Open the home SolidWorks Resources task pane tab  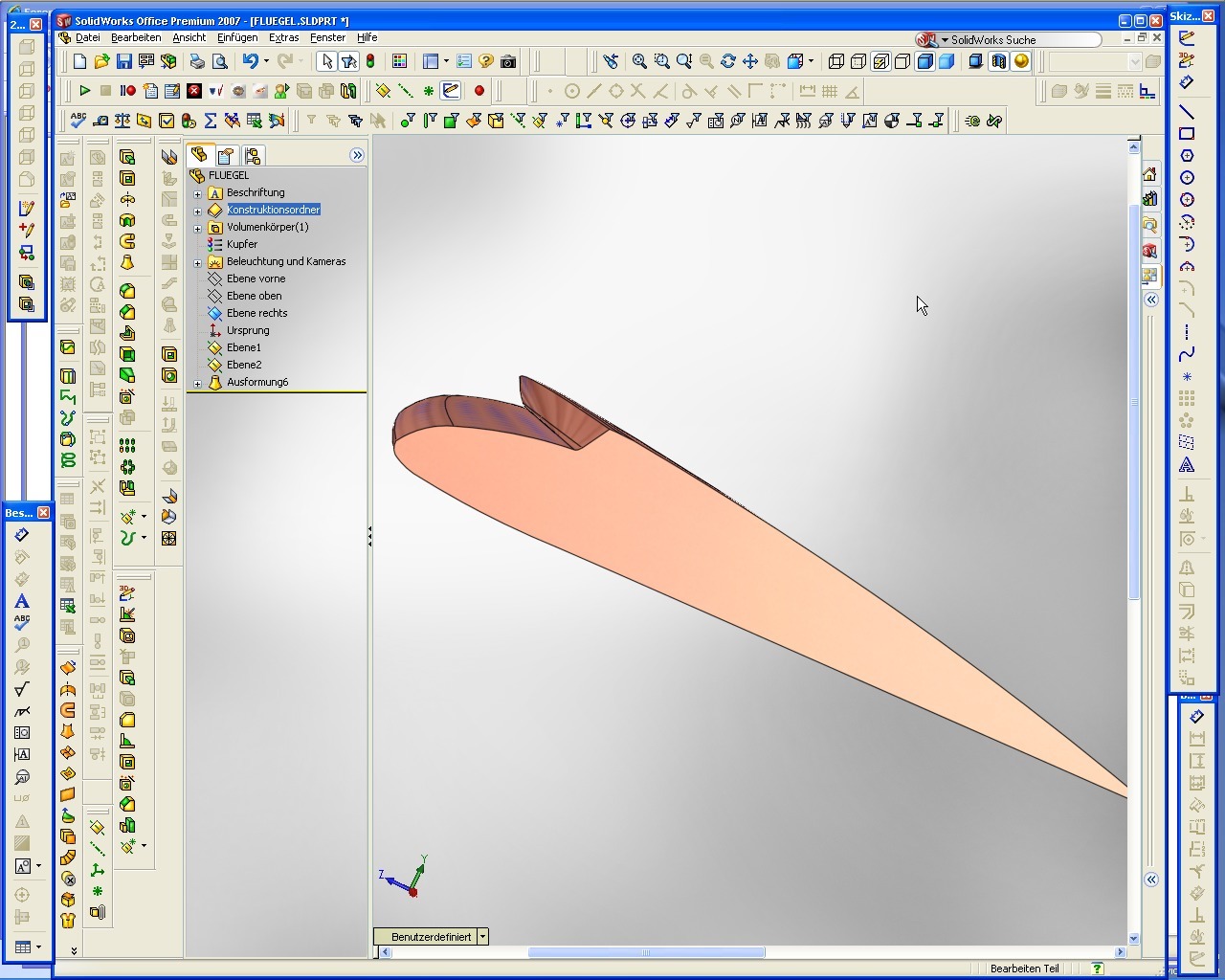[1149, 175]
